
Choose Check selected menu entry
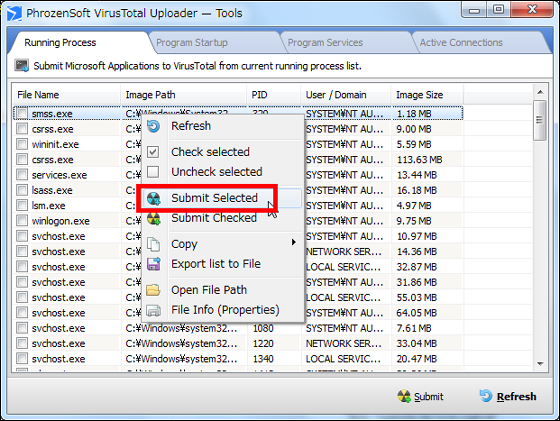(x=223, y=152)
